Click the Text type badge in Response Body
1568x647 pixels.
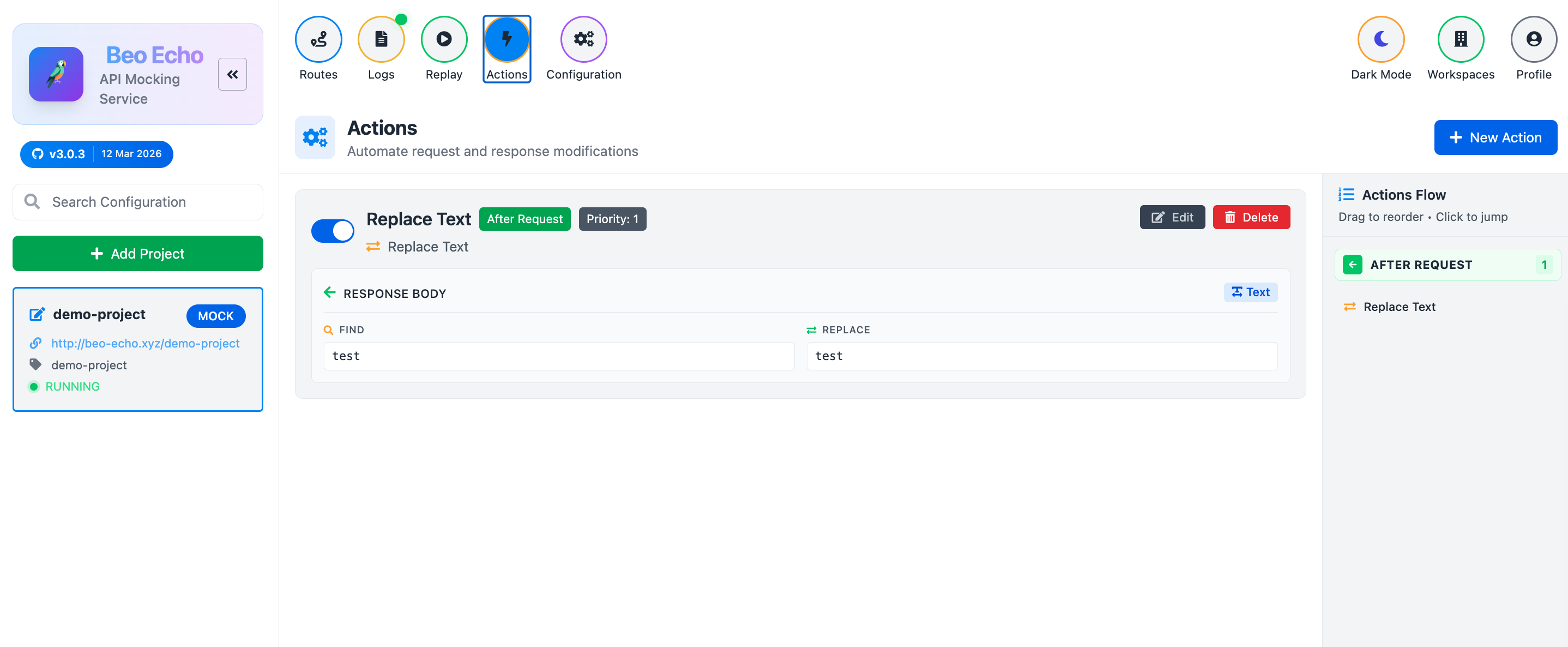pos(1250,292)
